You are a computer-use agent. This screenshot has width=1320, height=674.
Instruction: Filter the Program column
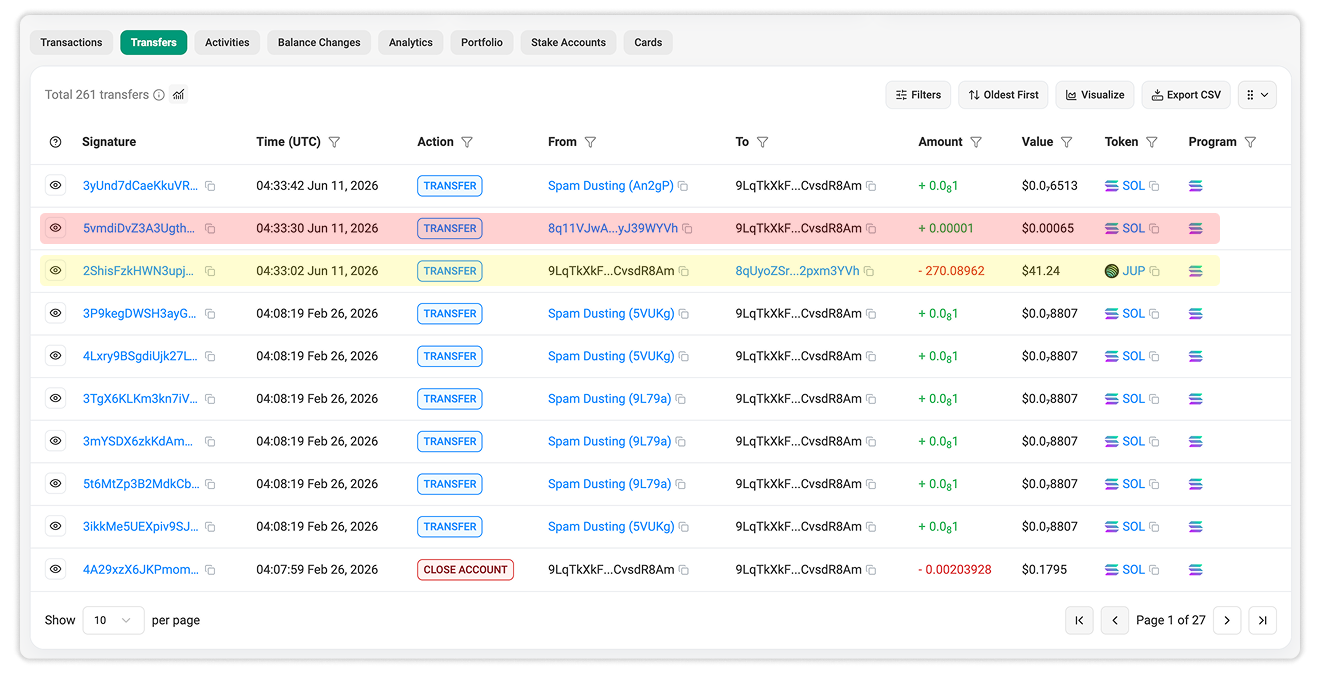pyautogui.click(x=1250, y=142)
